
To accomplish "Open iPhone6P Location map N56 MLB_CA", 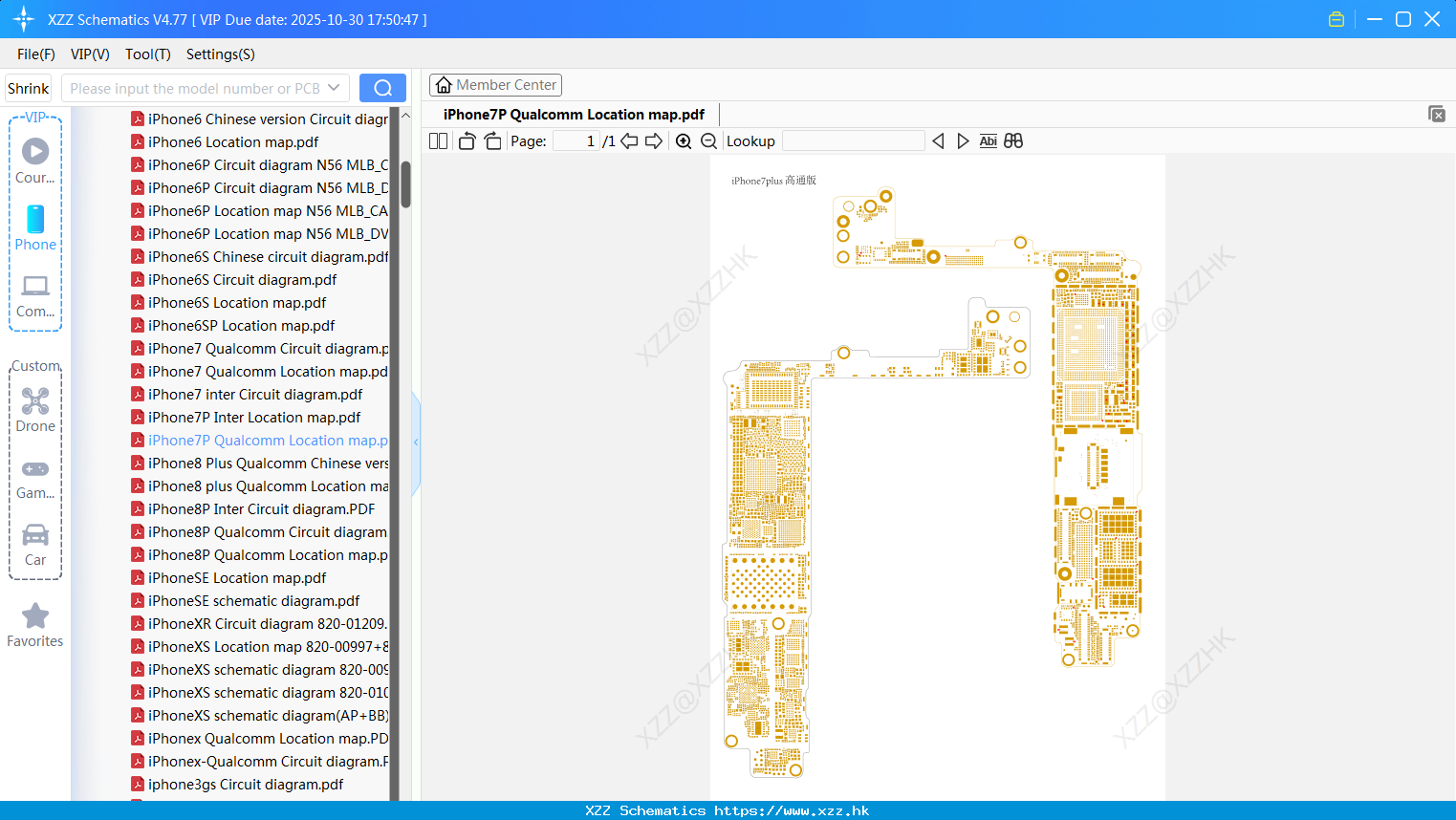I will point(259,211).
